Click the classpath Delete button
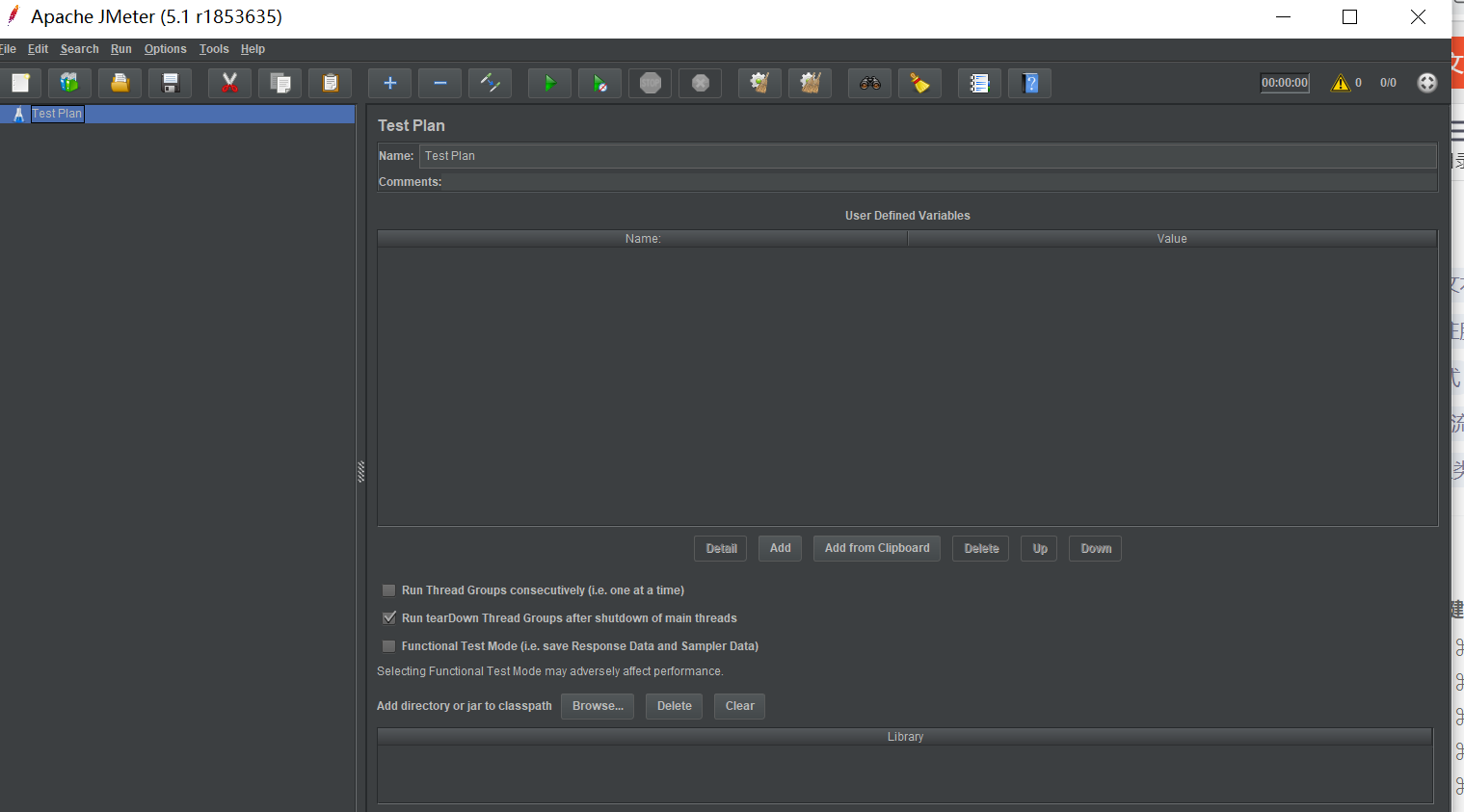 tap(675, 706)
